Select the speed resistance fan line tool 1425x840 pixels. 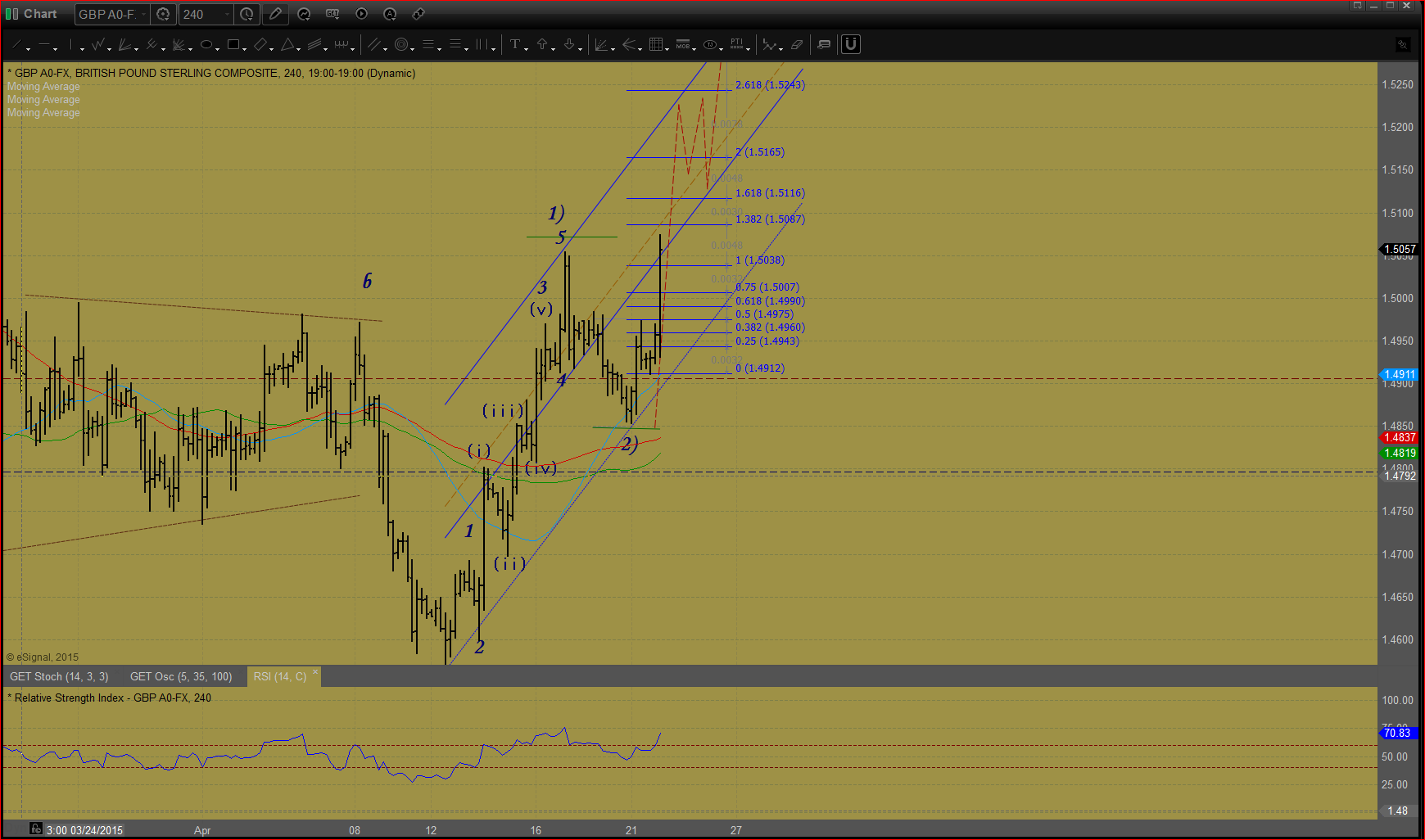click(124, 44)
